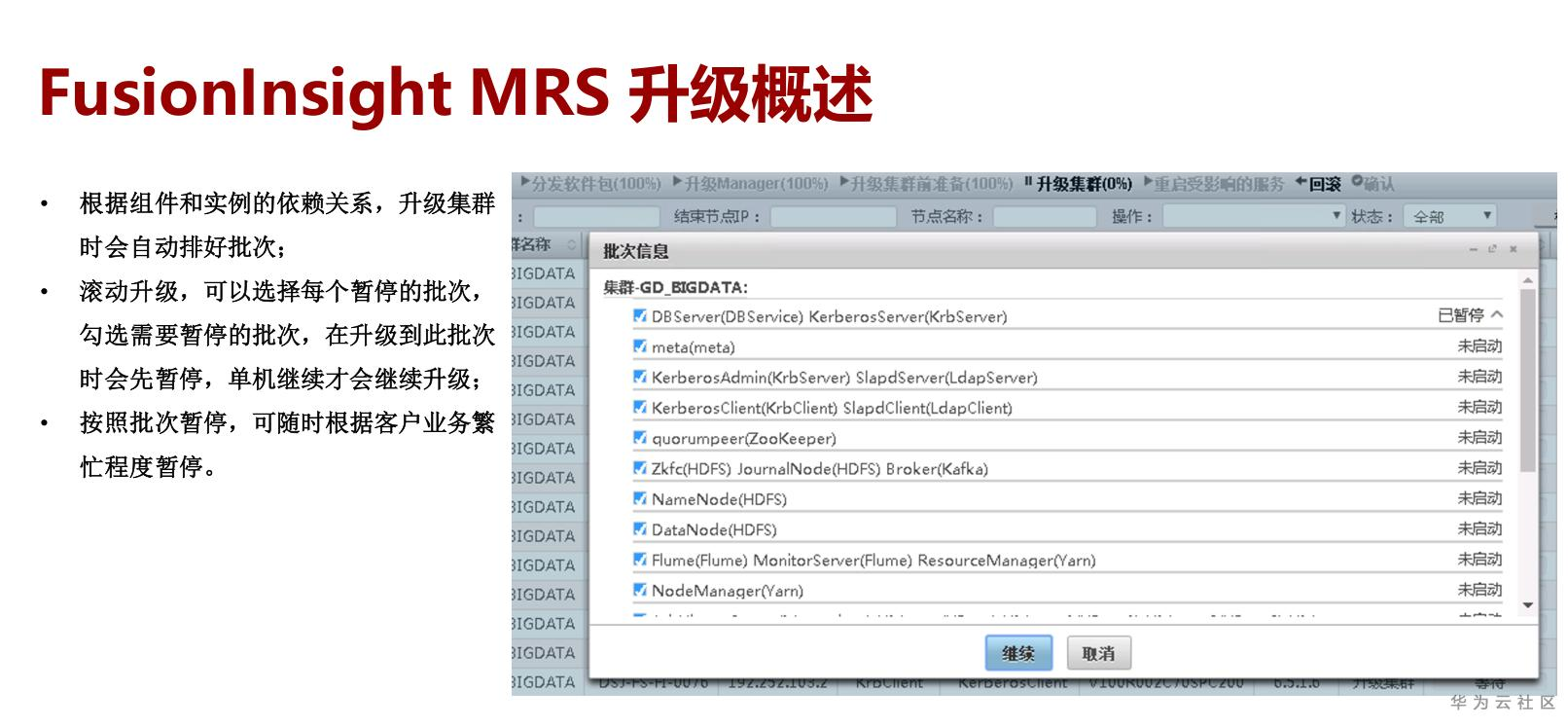Viewport: 1568px width, 727px height.
Task: Open the 重启受影响的服务 step
Action: click(x=1214, y=183)
